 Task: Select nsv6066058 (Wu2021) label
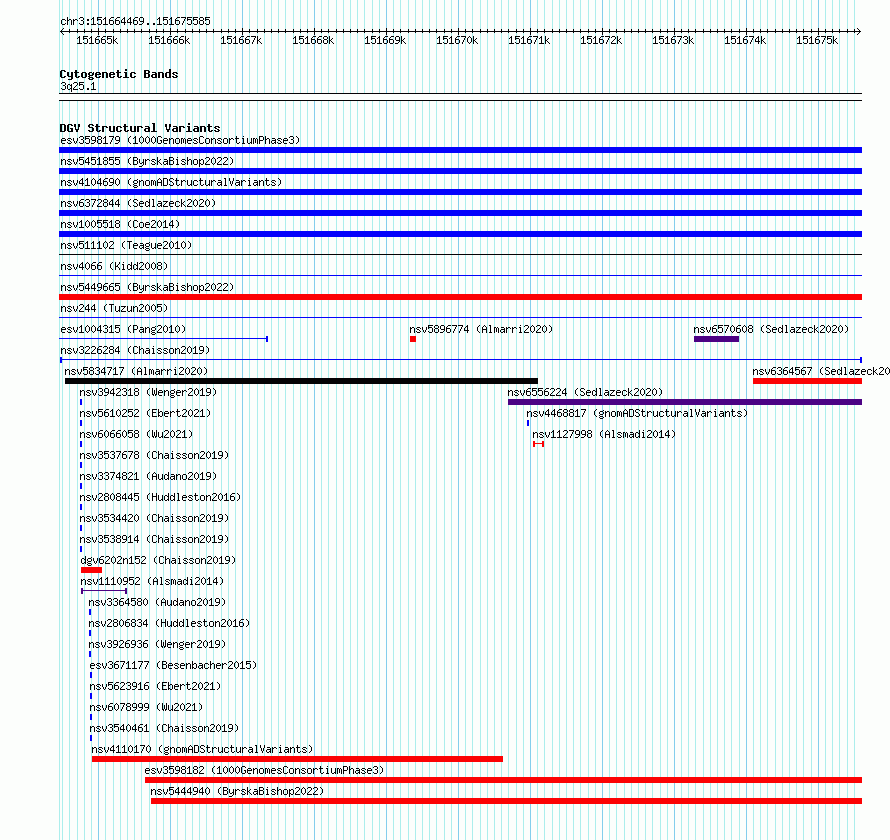136,434
